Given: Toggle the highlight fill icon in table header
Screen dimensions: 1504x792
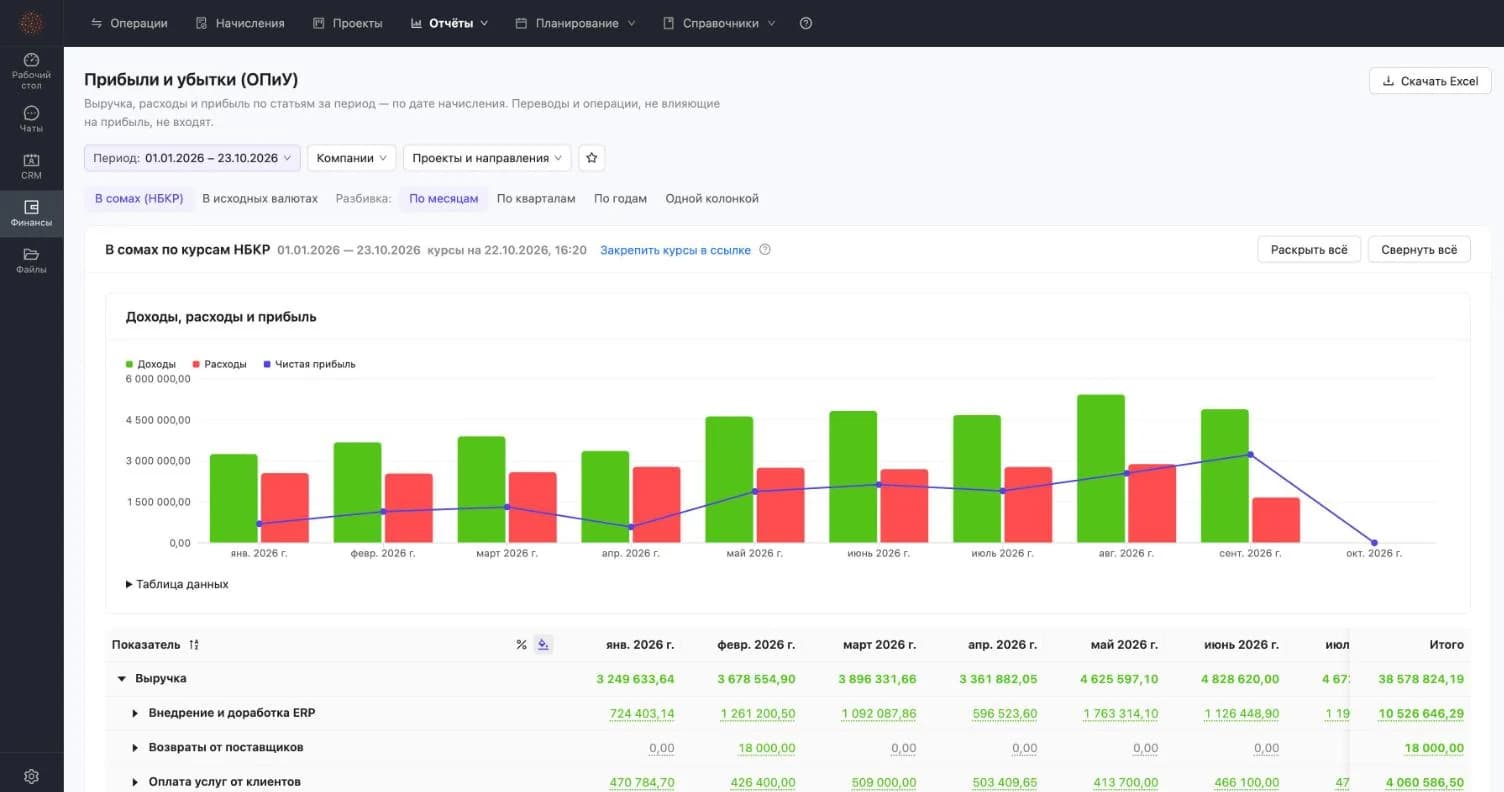Looking at the screenshot, I should tap(543, 645).
